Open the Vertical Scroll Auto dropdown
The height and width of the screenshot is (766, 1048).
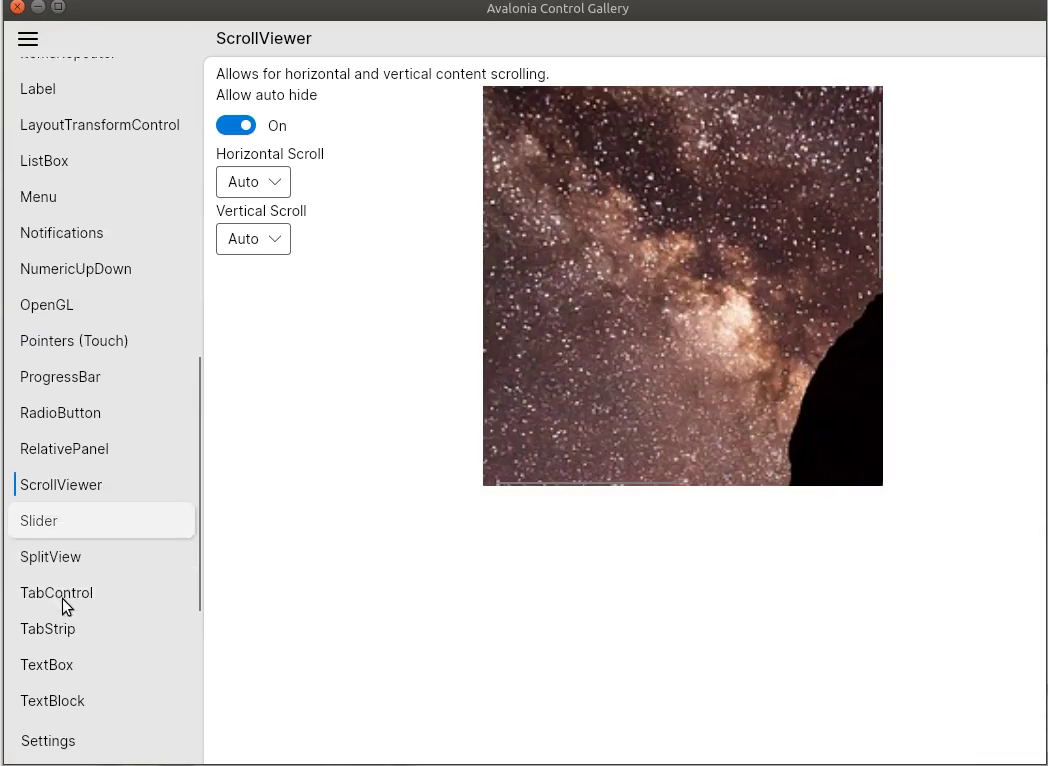pyautogui.click(x=253, y=239)
